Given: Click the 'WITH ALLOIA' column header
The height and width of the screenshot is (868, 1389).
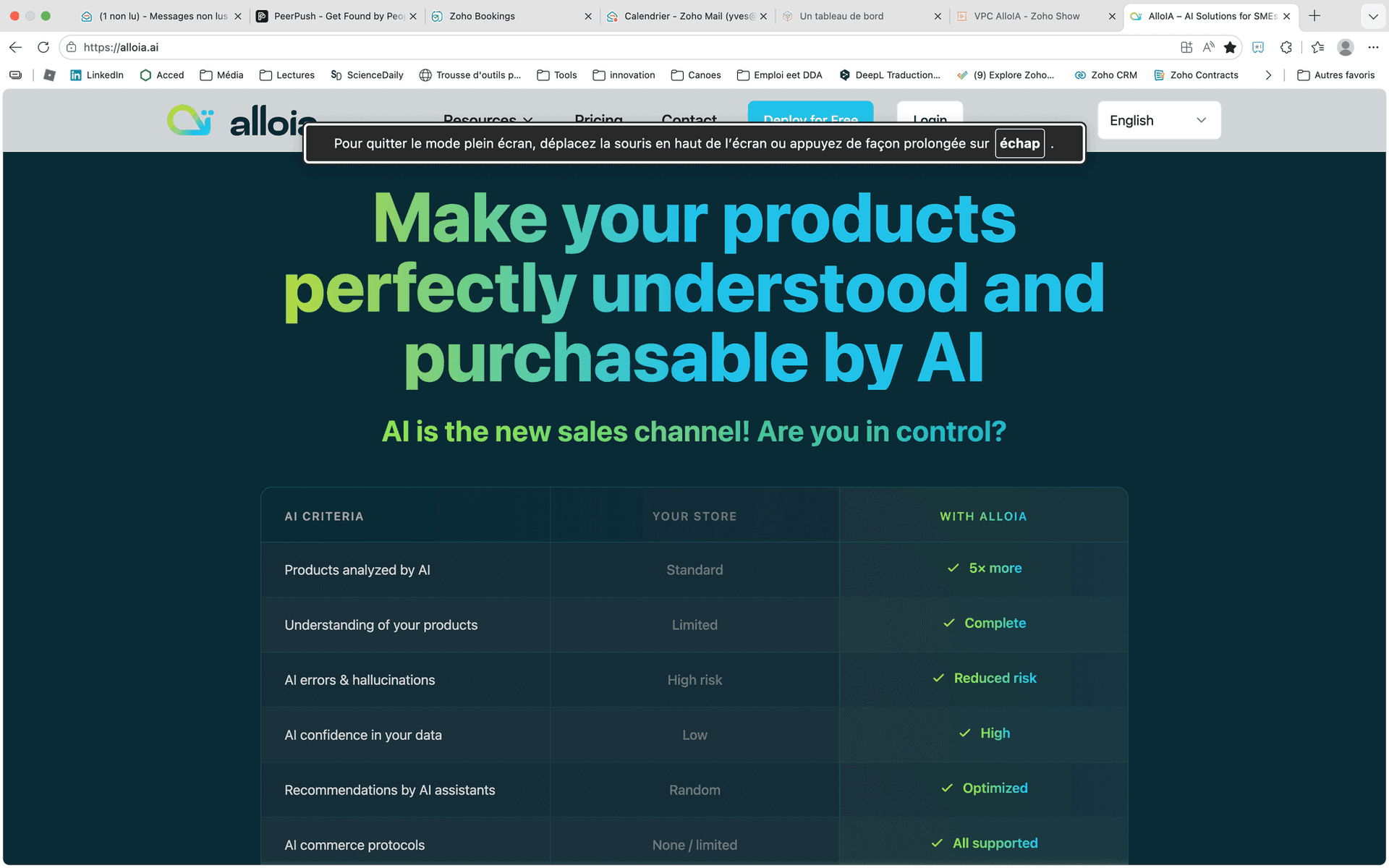Looking at the screenshot, I should click(x=983, y=516).
